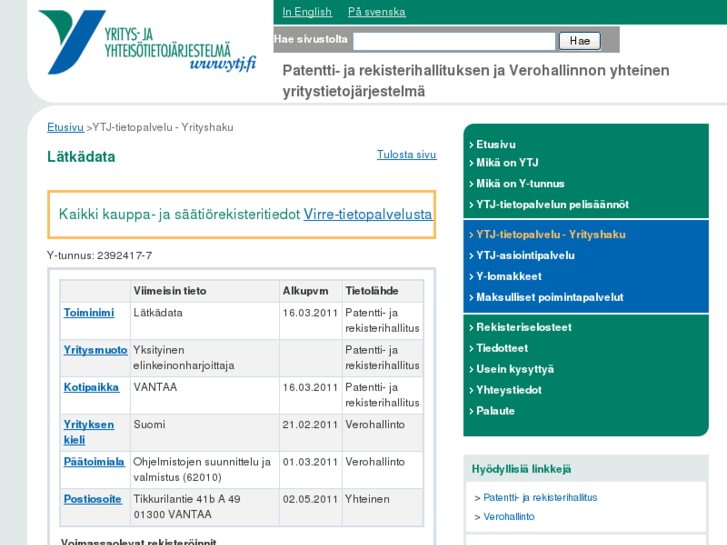Click the Tietolähde column header
This screenshot has height=545, width=727.
coord(372,291)
